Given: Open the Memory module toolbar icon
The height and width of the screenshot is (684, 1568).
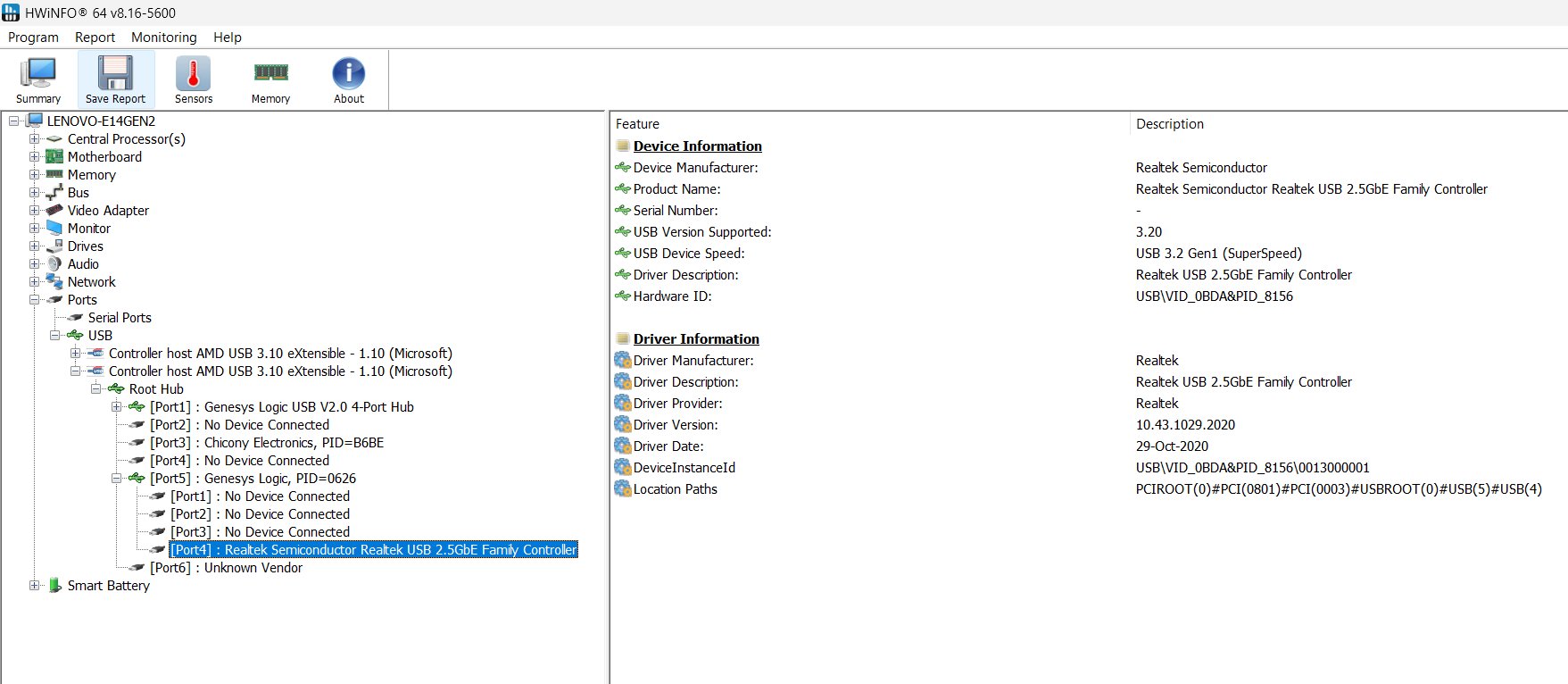Looking at the screenshot, I should [x=271, y=72].
